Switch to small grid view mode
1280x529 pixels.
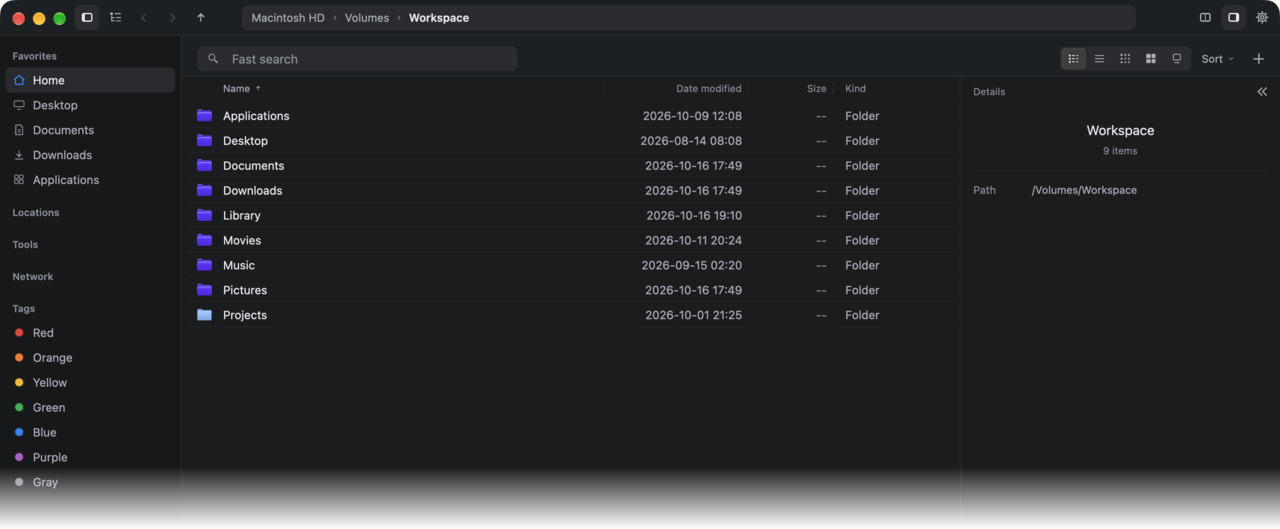point(1125,59)
